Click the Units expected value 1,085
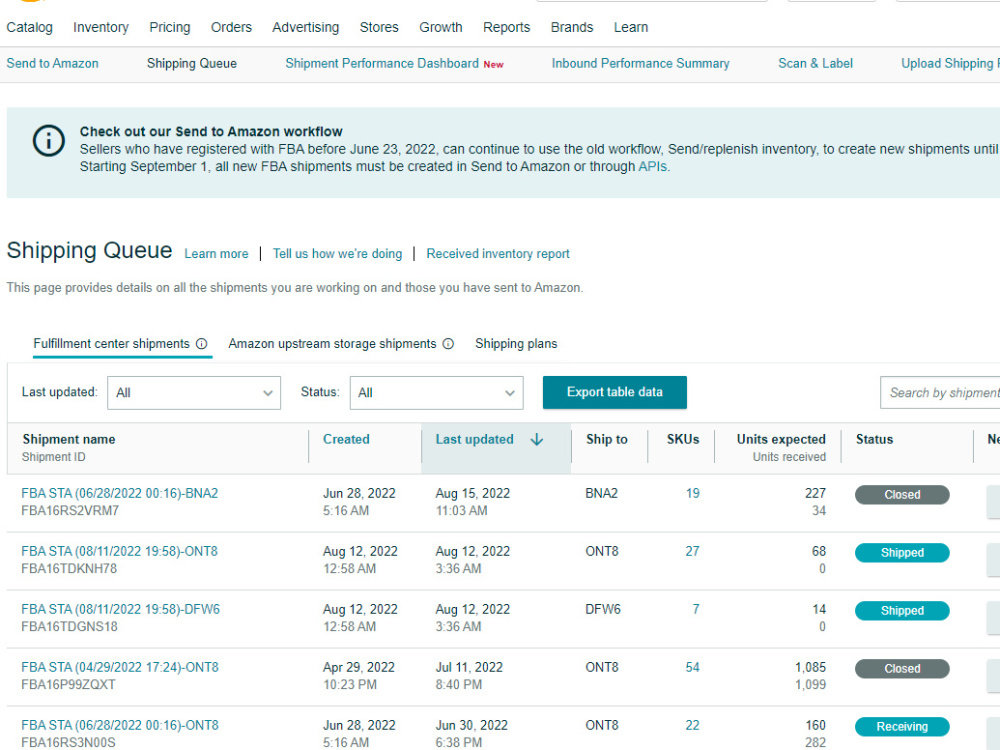Viewport: 1000px width, 750px height. 810,667
